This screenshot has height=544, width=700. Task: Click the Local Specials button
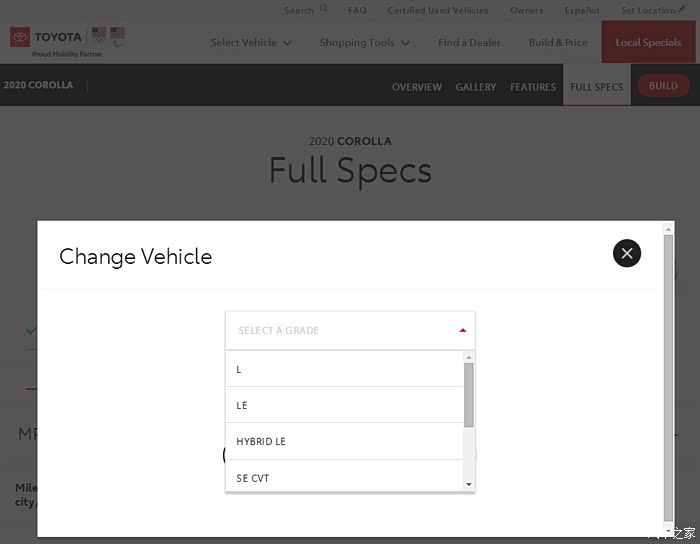point(648,42)
